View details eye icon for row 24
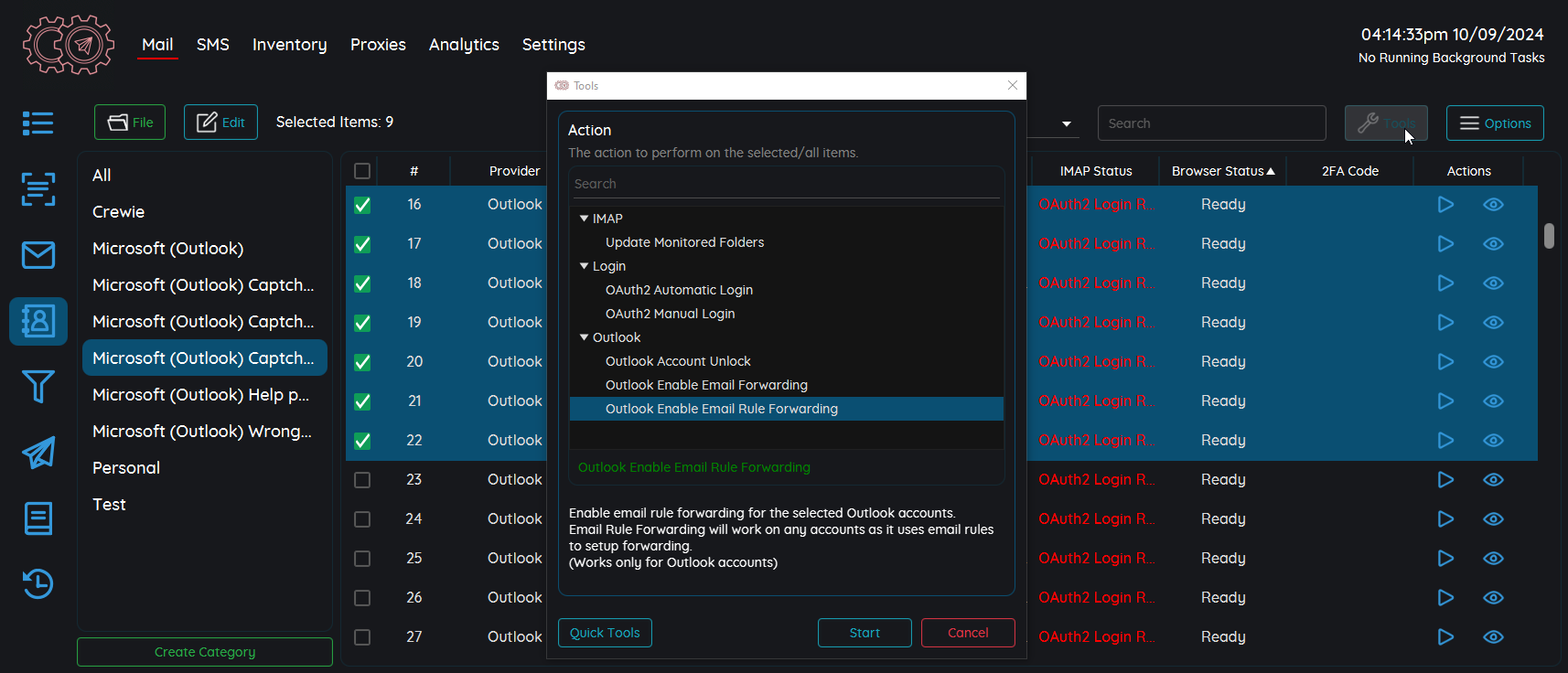This screenshot has width=1568, height=673. coord(1493,519)
